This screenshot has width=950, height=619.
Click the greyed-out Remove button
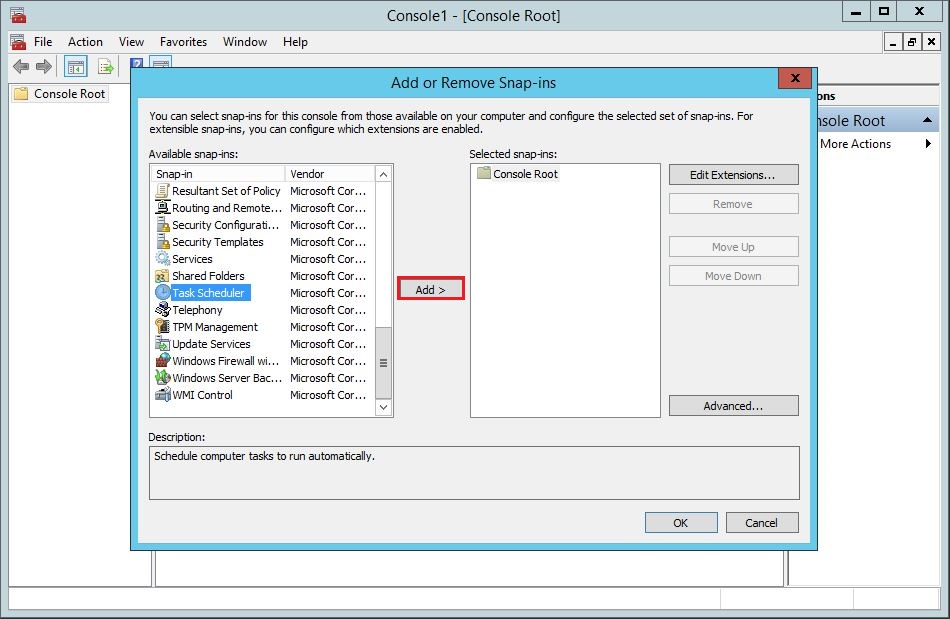[734, 204]
